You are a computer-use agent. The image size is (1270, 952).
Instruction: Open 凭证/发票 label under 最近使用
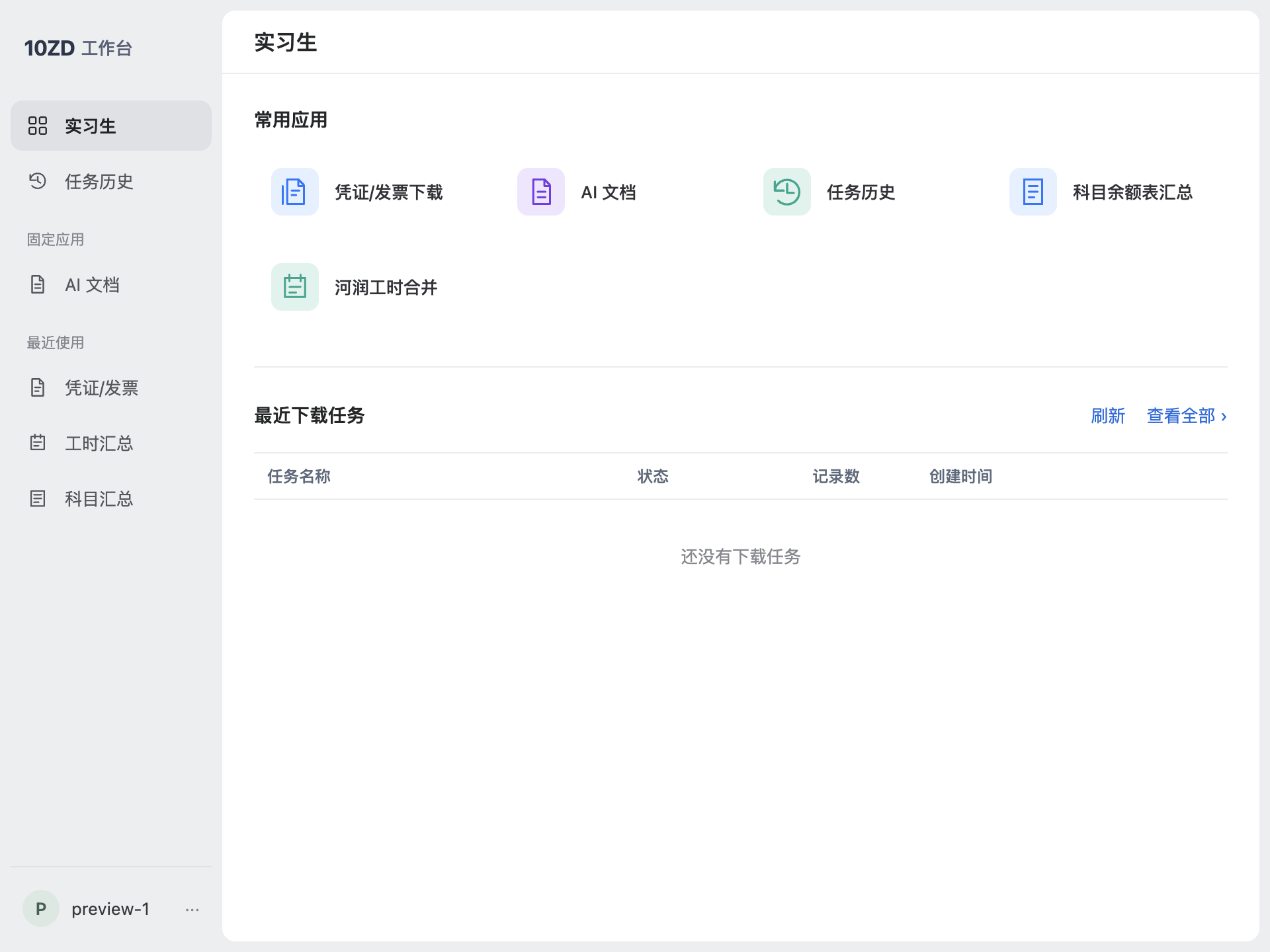click(102, 387)
